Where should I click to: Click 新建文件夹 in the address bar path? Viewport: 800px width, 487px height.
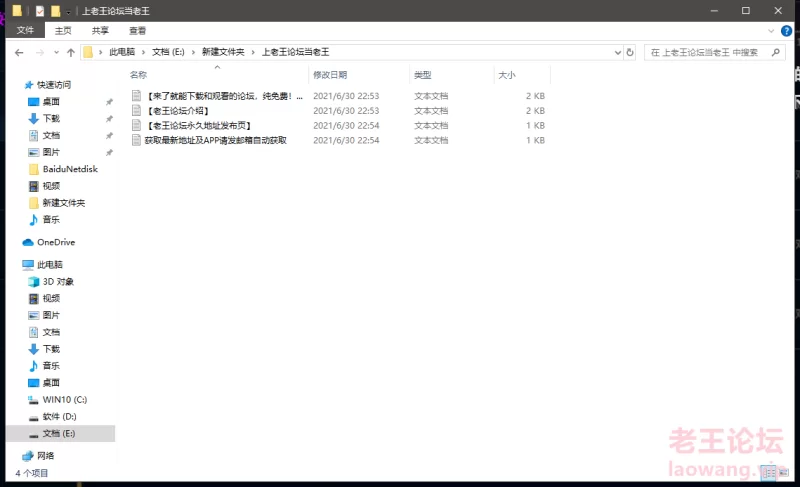click(223, 52)
